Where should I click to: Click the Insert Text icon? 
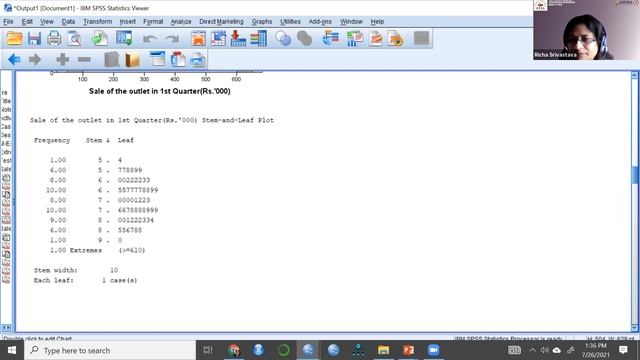(x=198, y=60)
